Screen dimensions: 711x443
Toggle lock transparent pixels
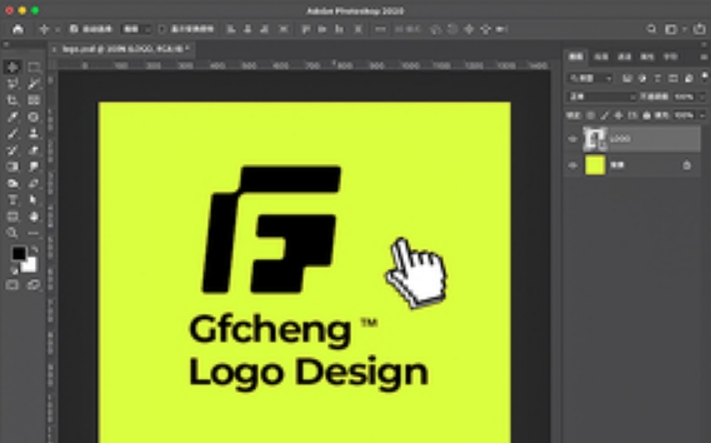(590, 116)
